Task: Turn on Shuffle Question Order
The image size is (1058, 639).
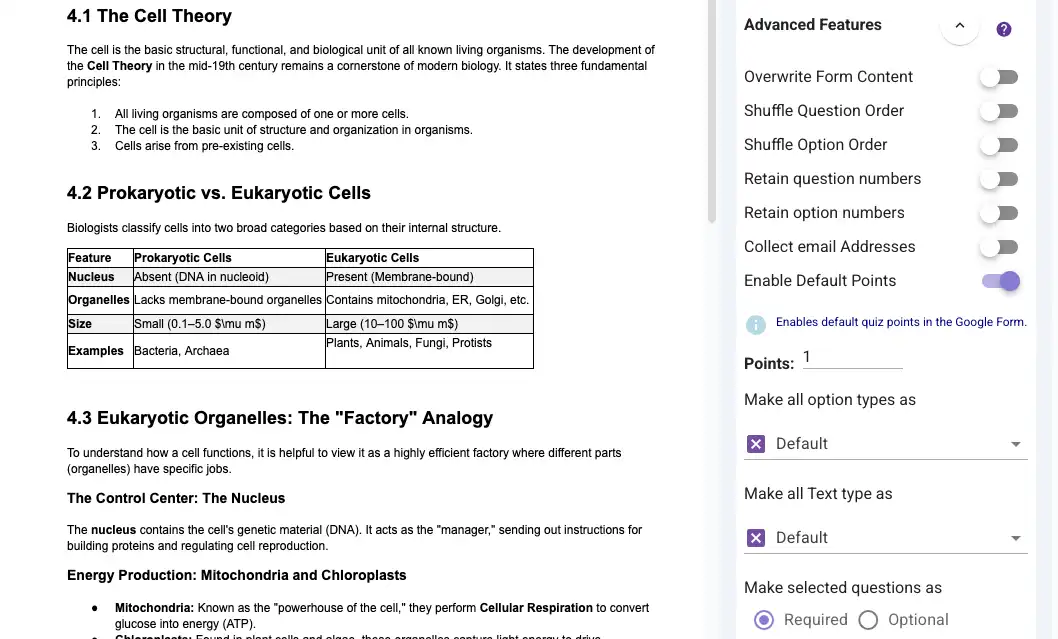Action: click(999, 110)
